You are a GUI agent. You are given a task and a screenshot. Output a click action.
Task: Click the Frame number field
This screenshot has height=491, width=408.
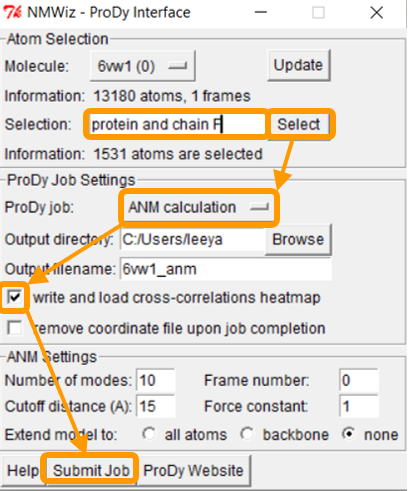[x=359, y=380]
